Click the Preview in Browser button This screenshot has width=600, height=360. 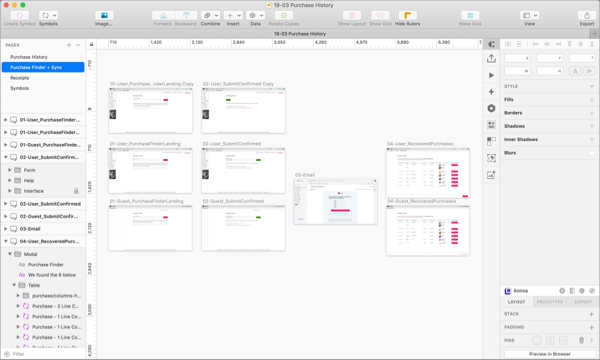(x=549, y=354)
